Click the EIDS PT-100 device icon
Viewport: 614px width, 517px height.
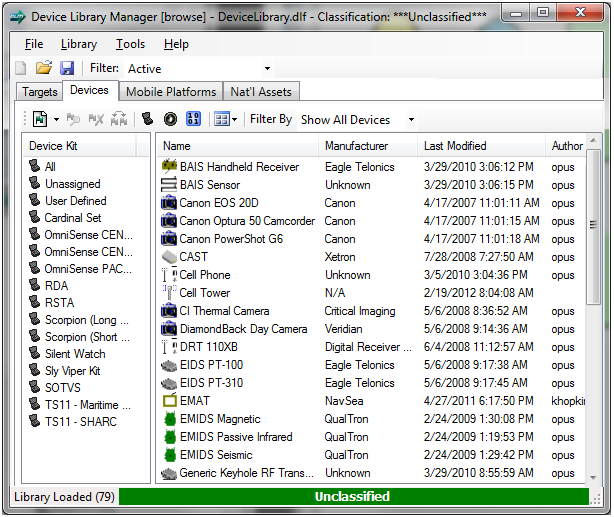point(169,365)
